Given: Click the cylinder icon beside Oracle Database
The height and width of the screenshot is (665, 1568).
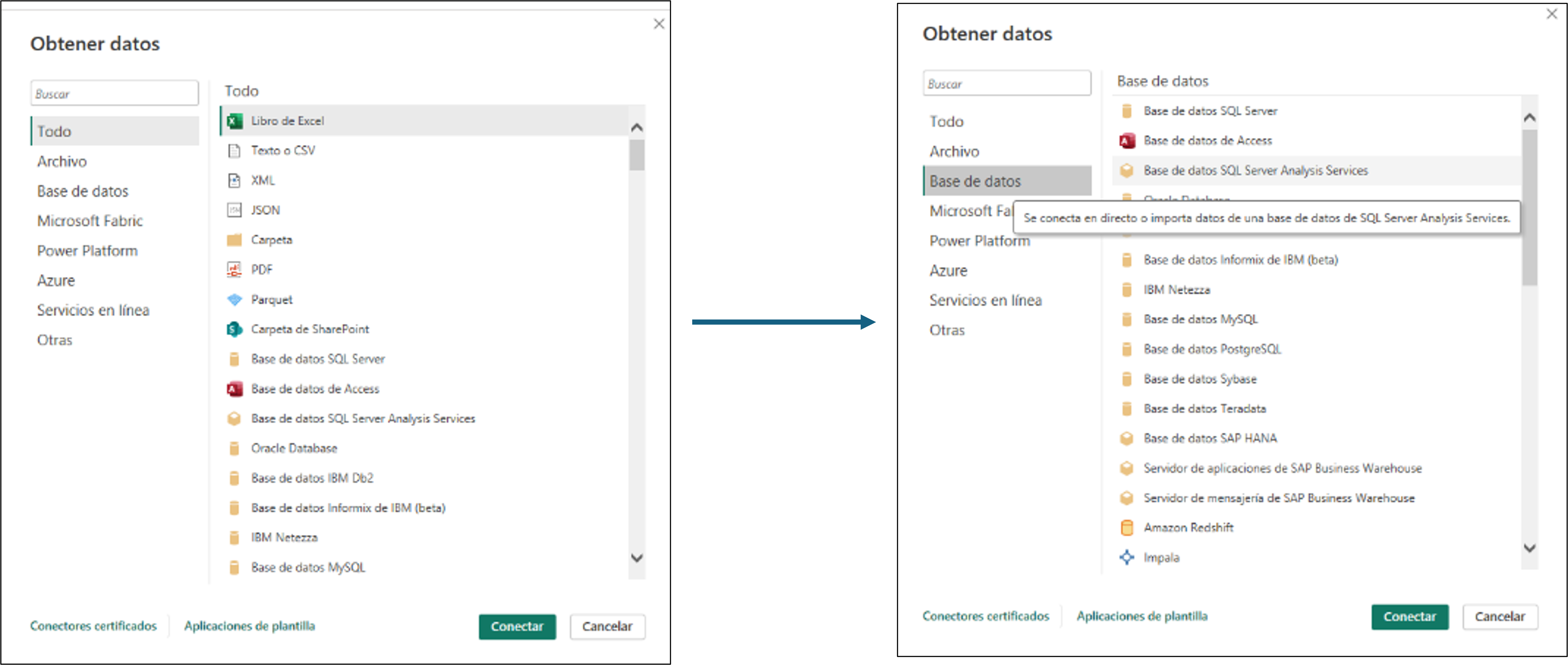Looking at the screenshot, I should point(235,448).
